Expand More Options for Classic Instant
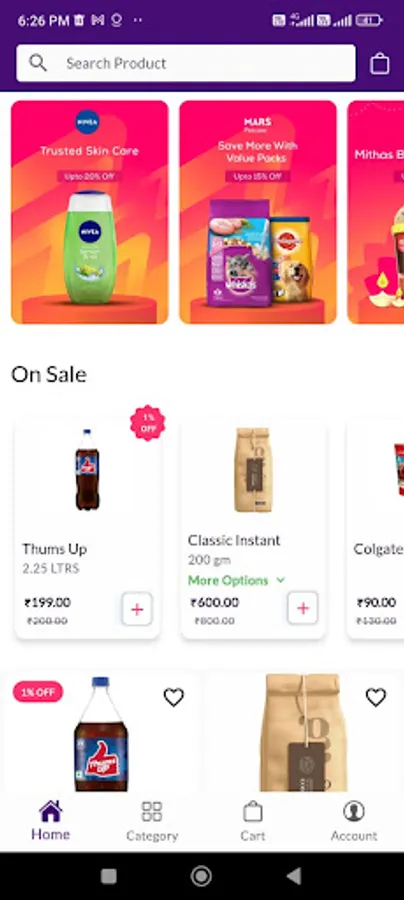Image resolution: width=404 pixels, height=900 pixels. (228, 580)
